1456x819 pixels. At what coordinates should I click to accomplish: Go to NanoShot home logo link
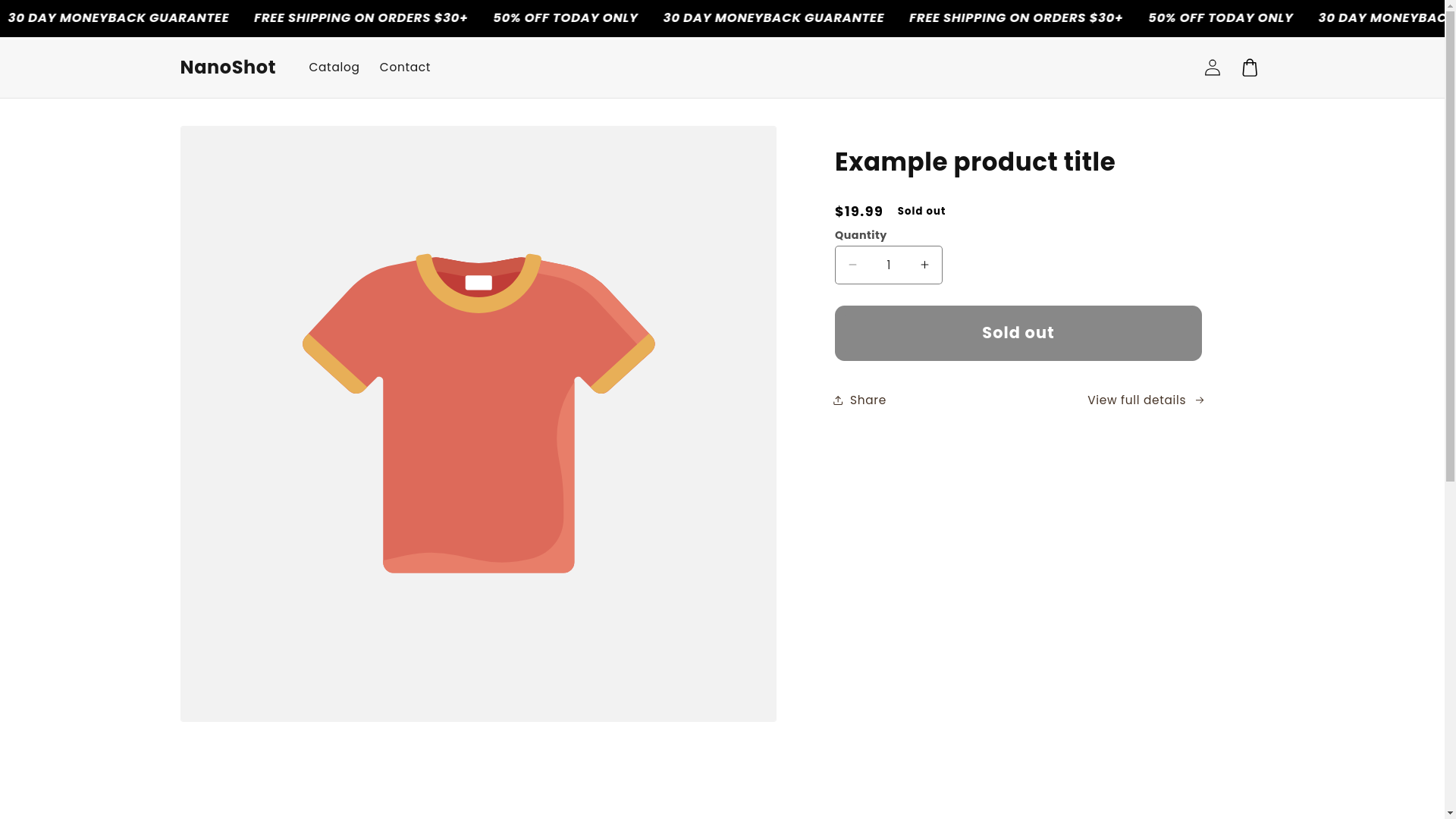tap(227, 67)
